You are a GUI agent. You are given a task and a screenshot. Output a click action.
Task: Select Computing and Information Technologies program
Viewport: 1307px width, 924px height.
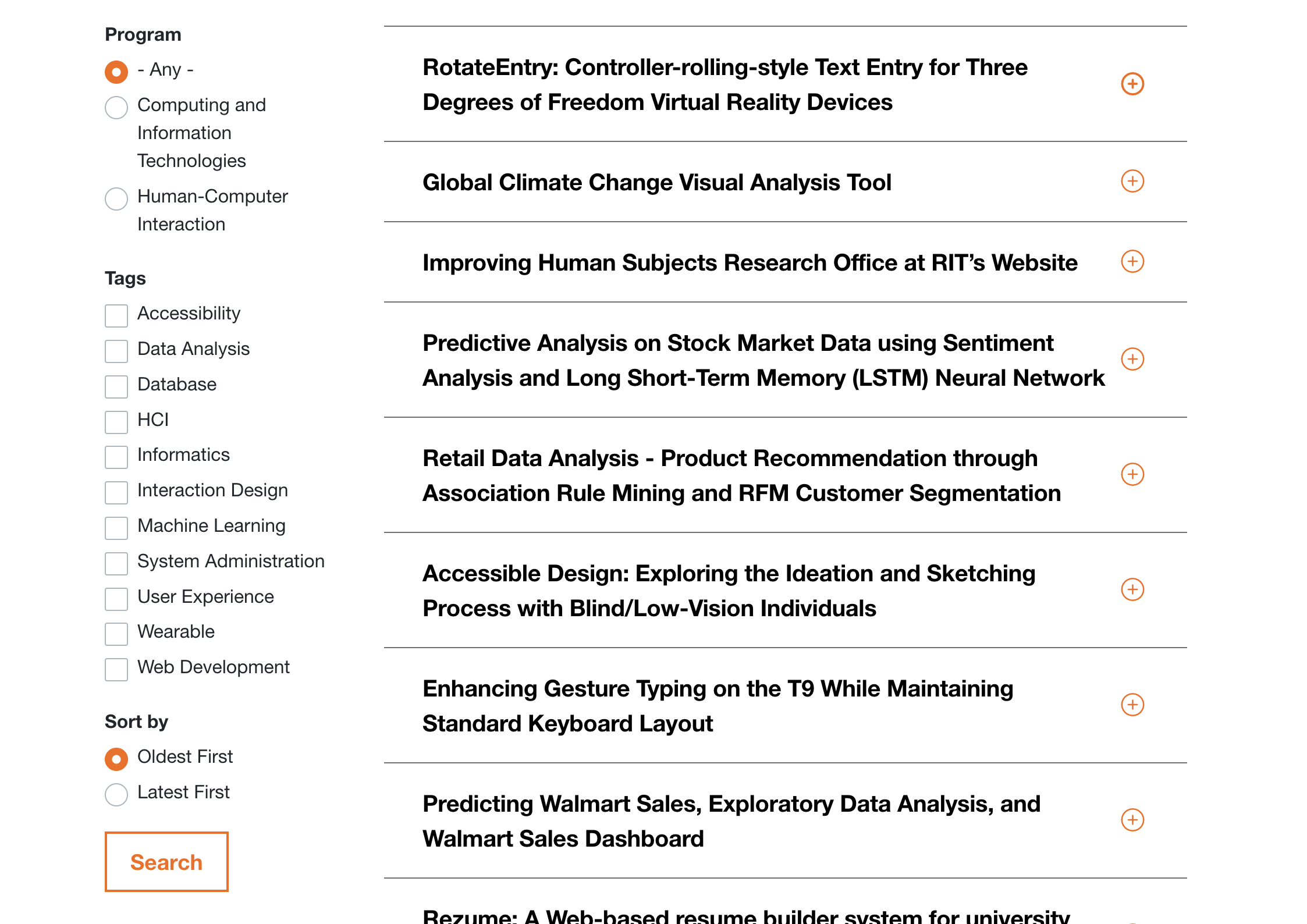pyautogui.click(x=116, y=108)
